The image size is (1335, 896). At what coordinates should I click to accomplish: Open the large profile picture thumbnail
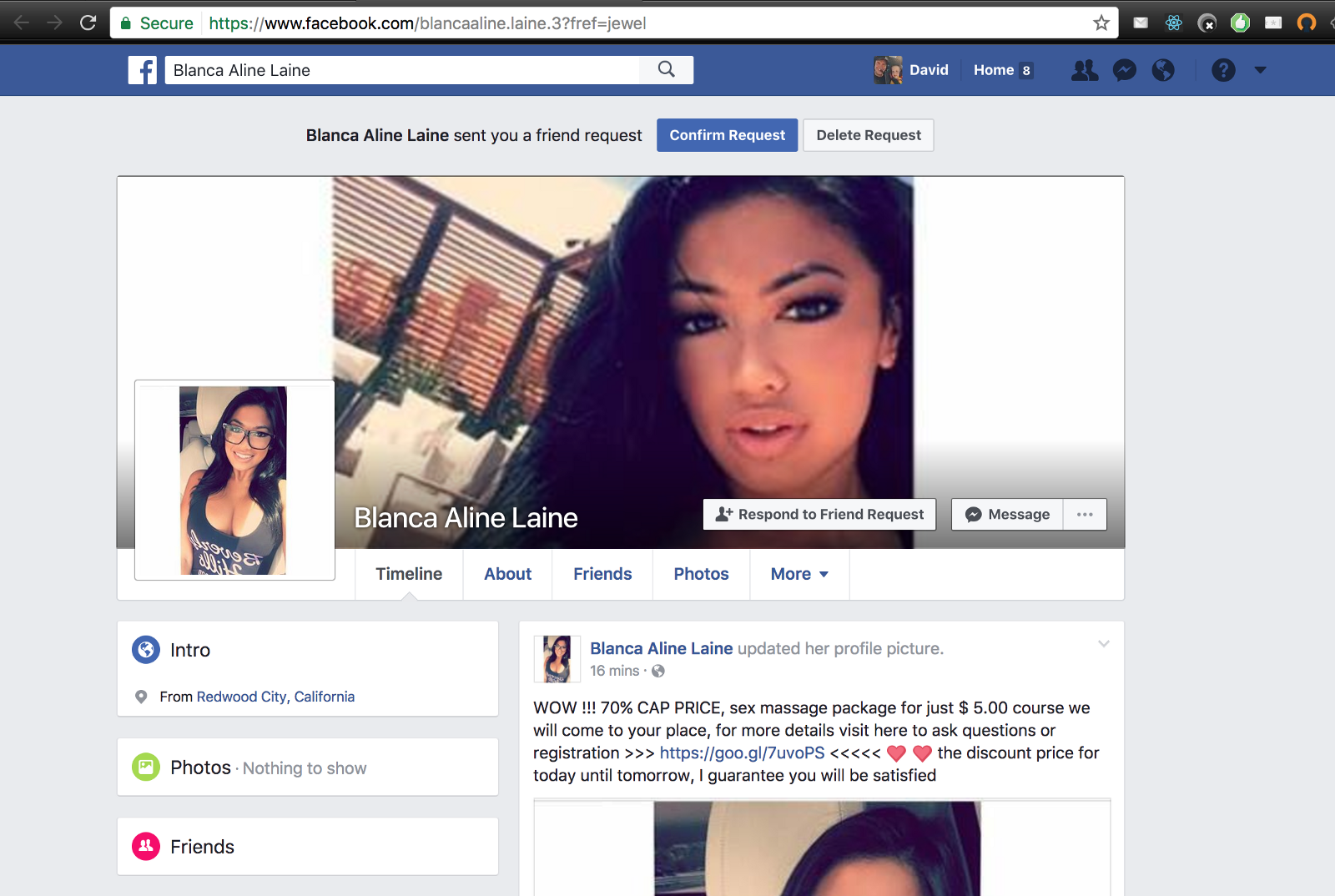pos(234,481)
